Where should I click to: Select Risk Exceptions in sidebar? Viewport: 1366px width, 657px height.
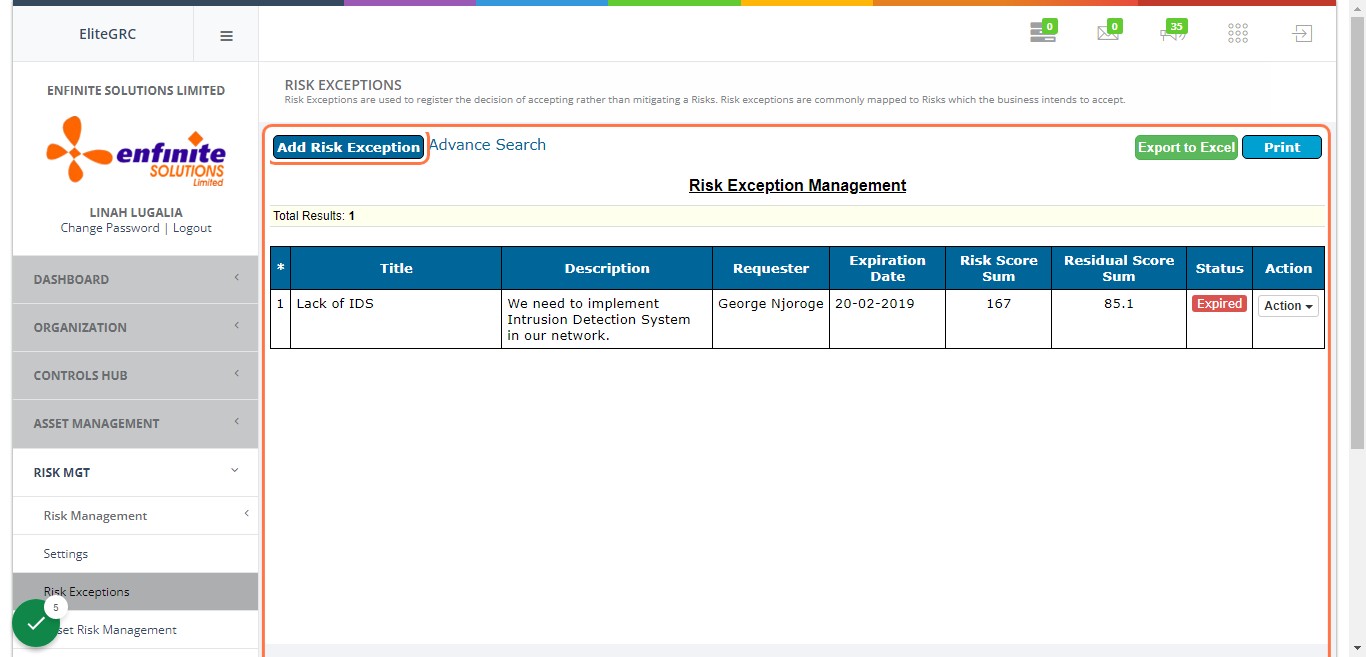point(135,592)
